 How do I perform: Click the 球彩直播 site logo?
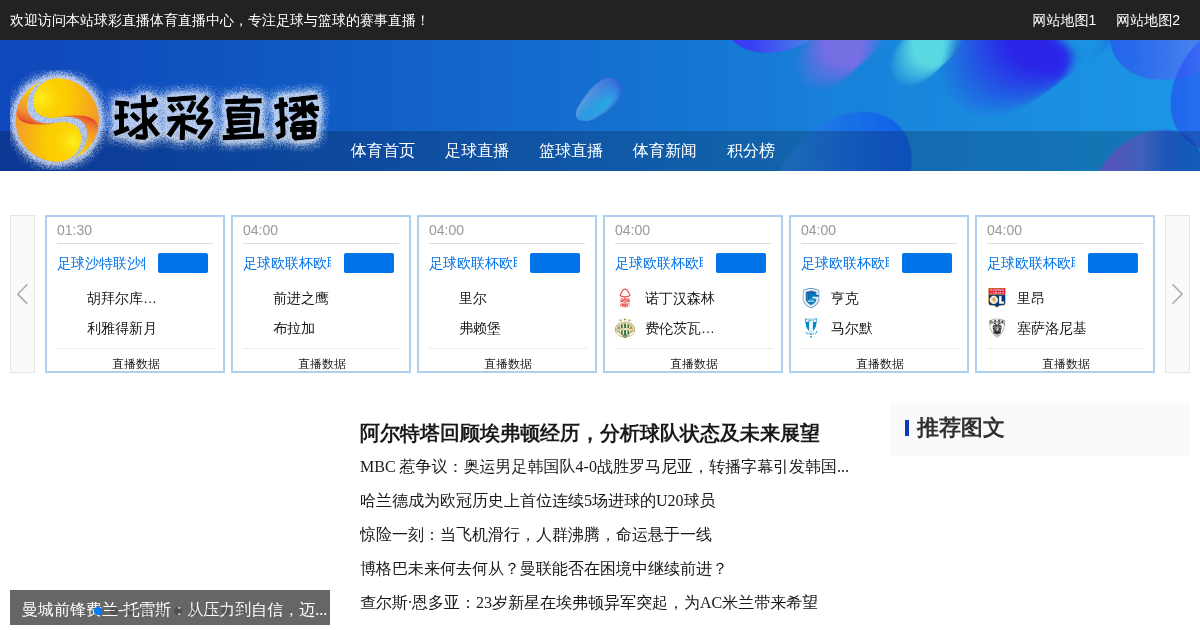pyautogui.click(x=168, y=119)
